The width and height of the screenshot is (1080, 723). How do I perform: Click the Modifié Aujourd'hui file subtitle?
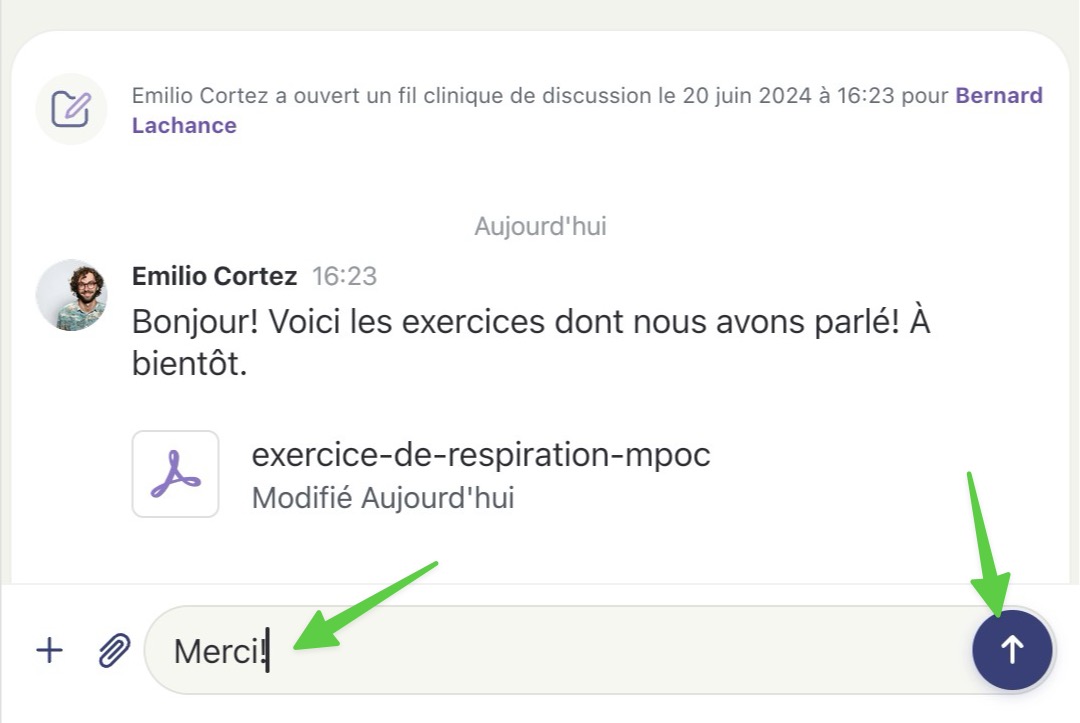[383, 498]
